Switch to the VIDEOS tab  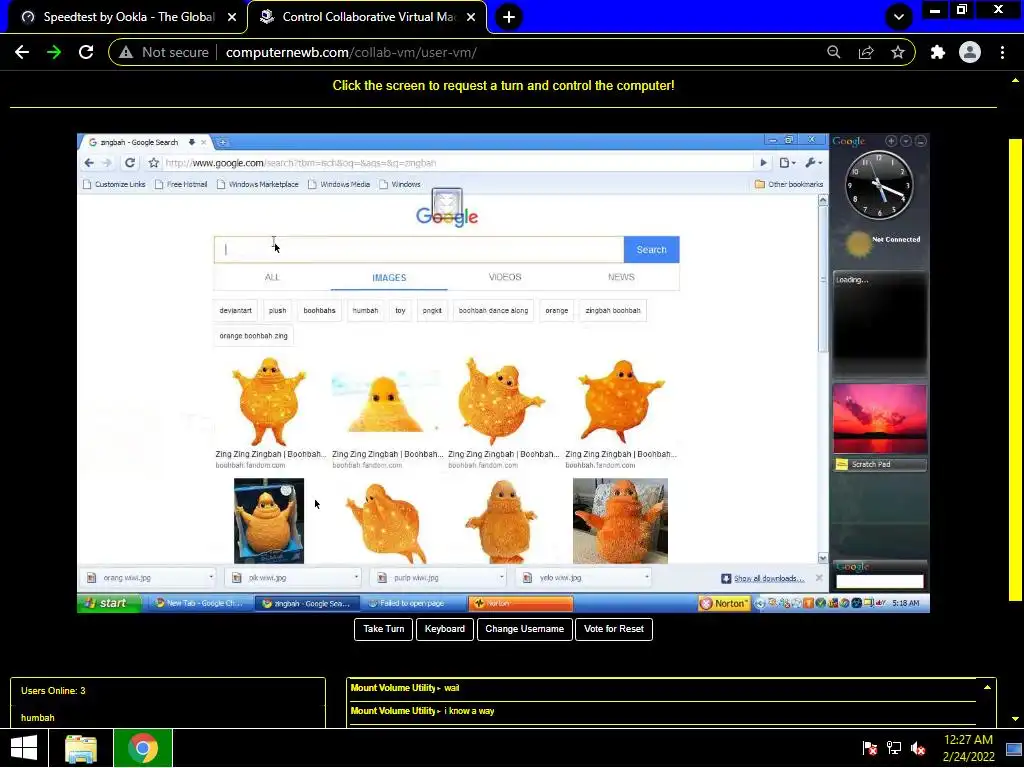[505, 278]
